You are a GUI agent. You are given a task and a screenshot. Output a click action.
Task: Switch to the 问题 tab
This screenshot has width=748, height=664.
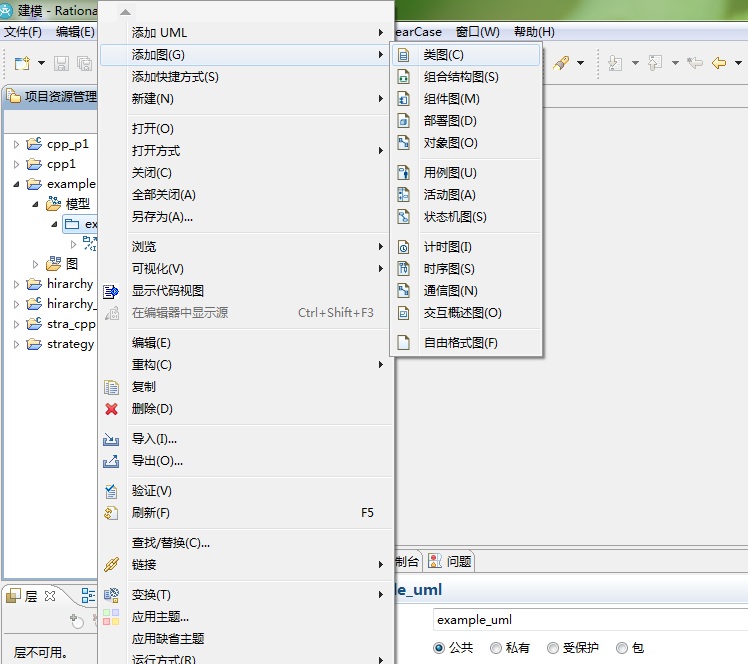click(459, 562)
